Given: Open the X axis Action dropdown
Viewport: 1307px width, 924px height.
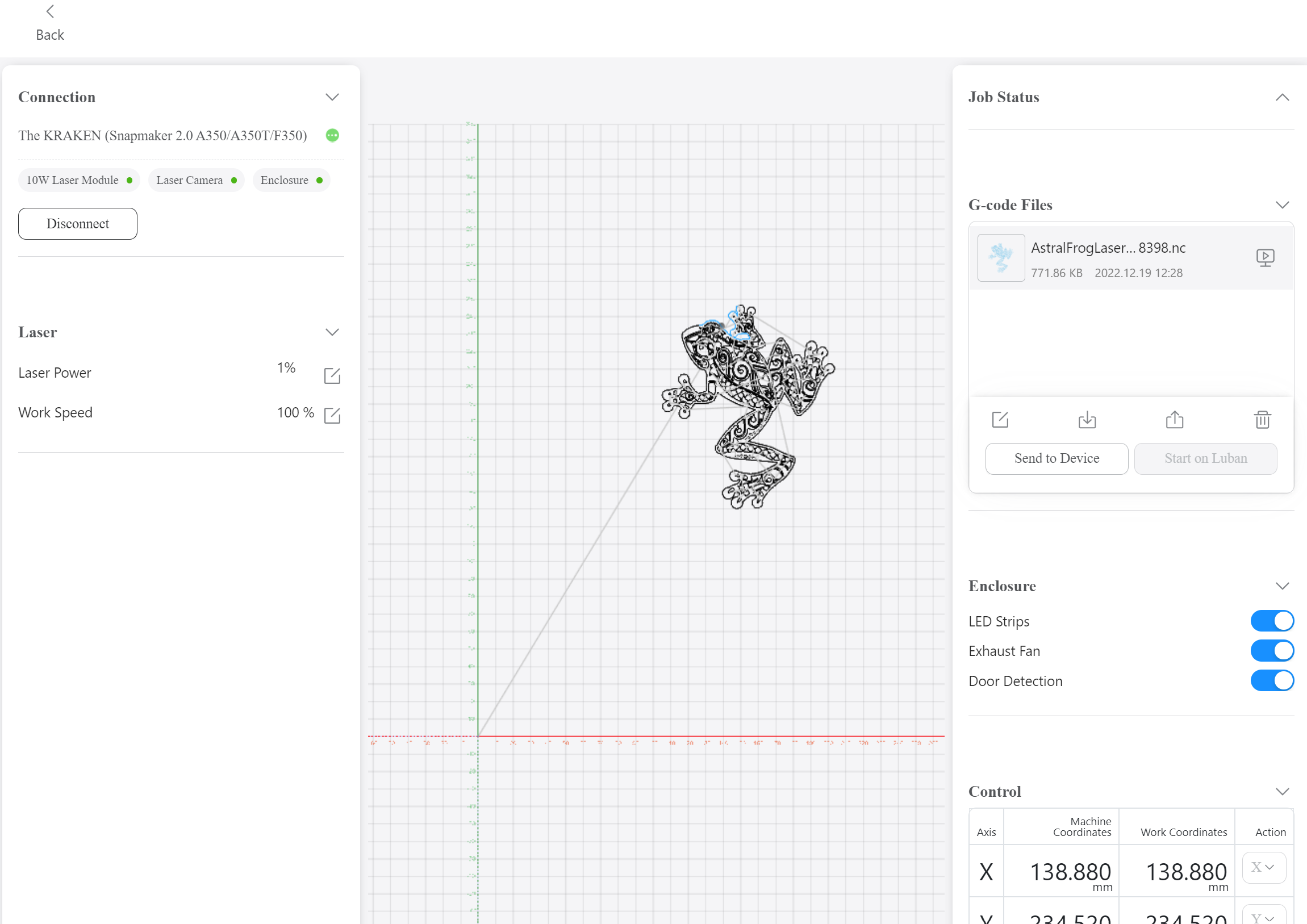Looking at the screenshot, I should [1264, 867].
